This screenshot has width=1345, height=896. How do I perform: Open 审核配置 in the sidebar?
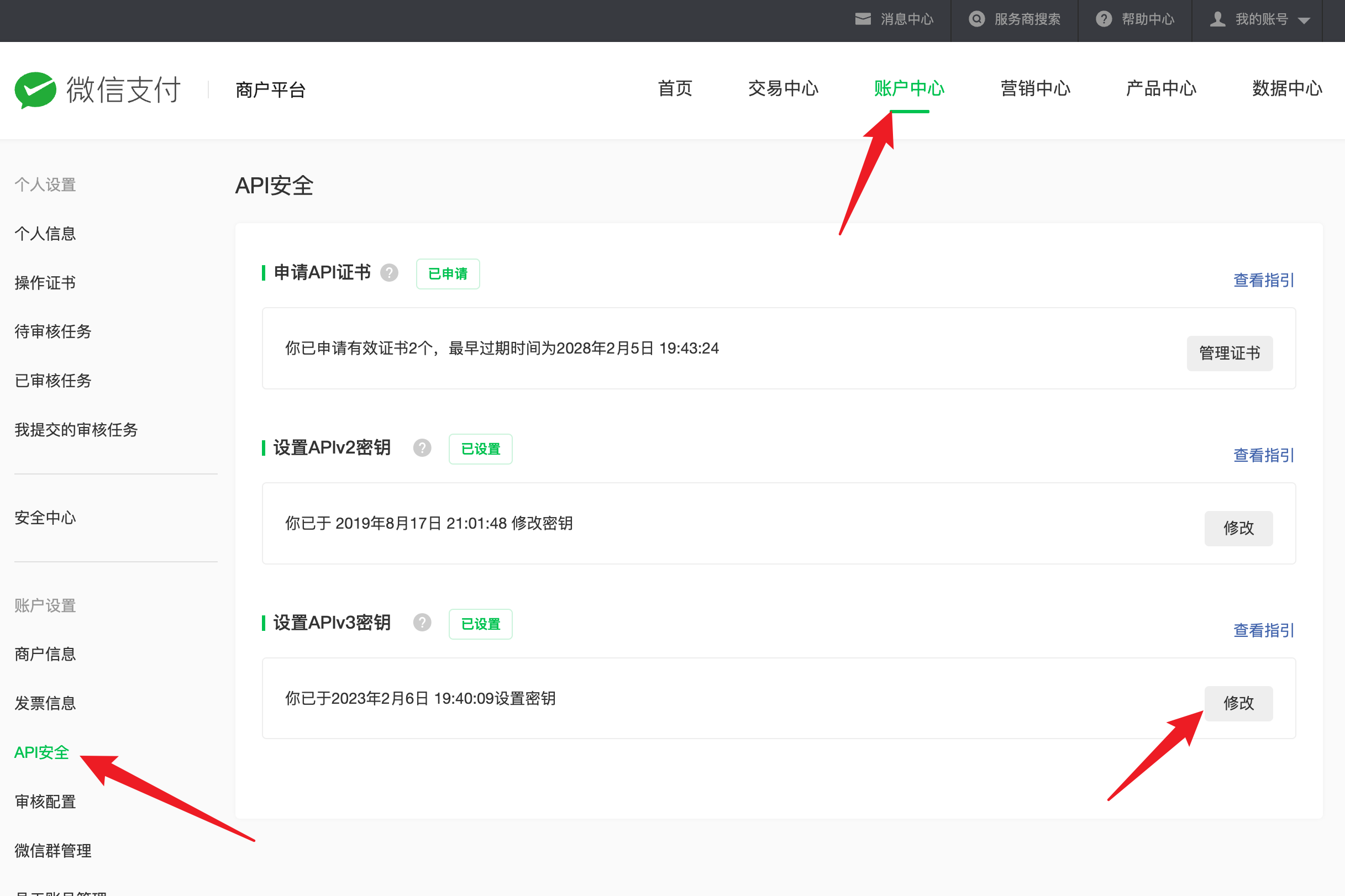click(x=45, y=802)
